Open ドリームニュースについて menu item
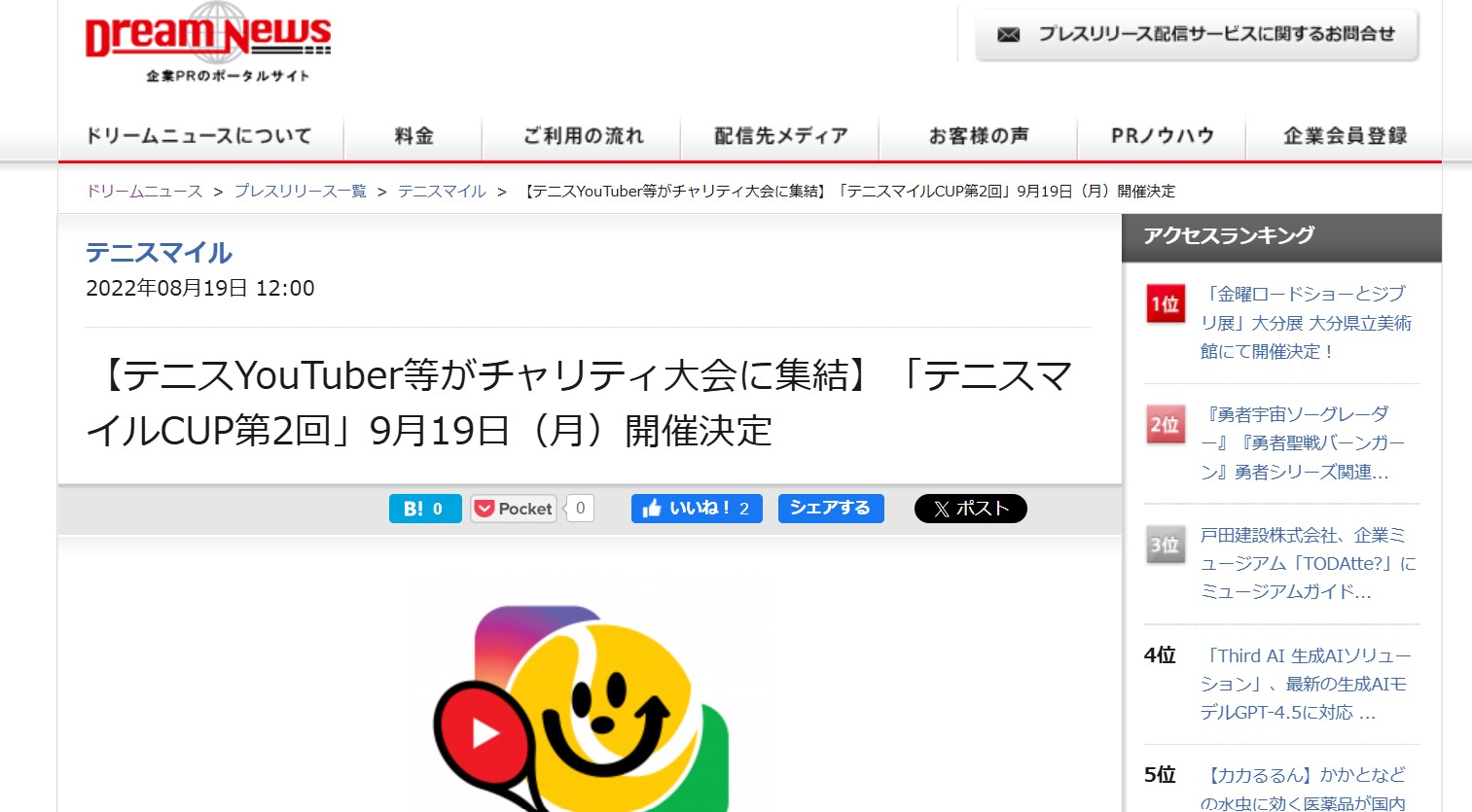This screenshot has height=812, width=1472. point(199,136)
